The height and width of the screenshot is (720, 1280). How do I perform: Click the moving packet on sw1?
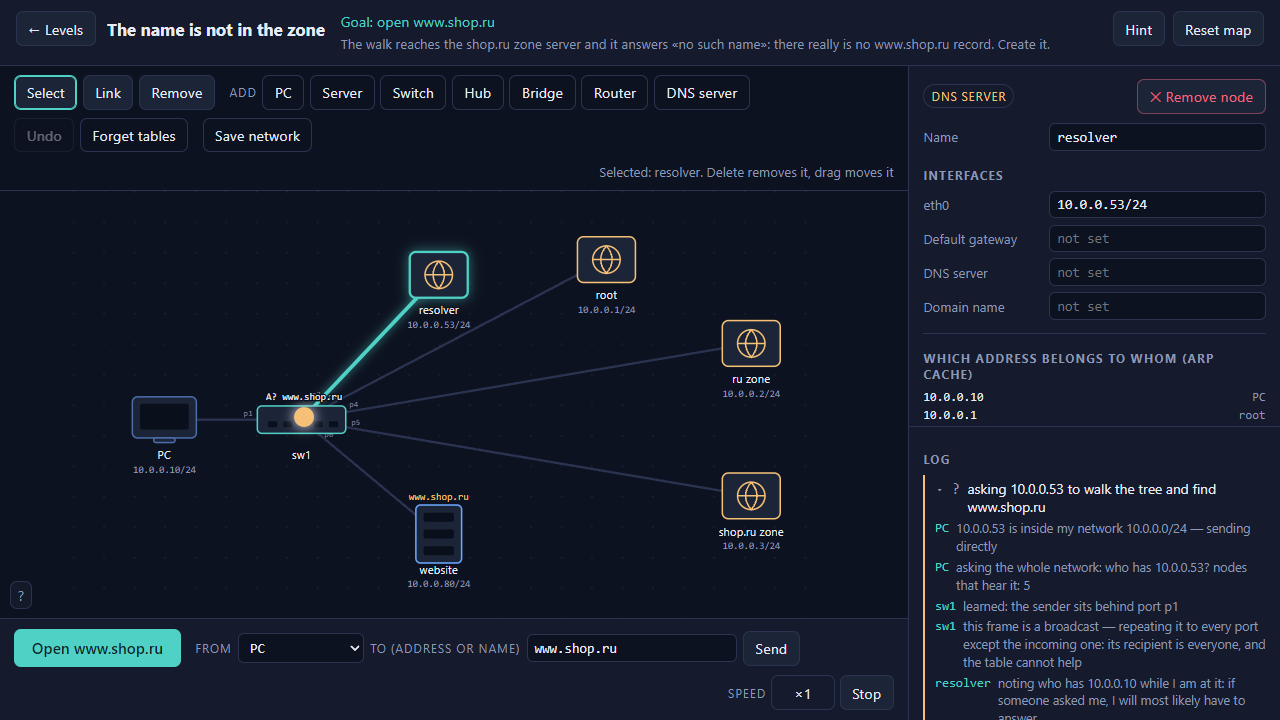(x=304, y=417)
